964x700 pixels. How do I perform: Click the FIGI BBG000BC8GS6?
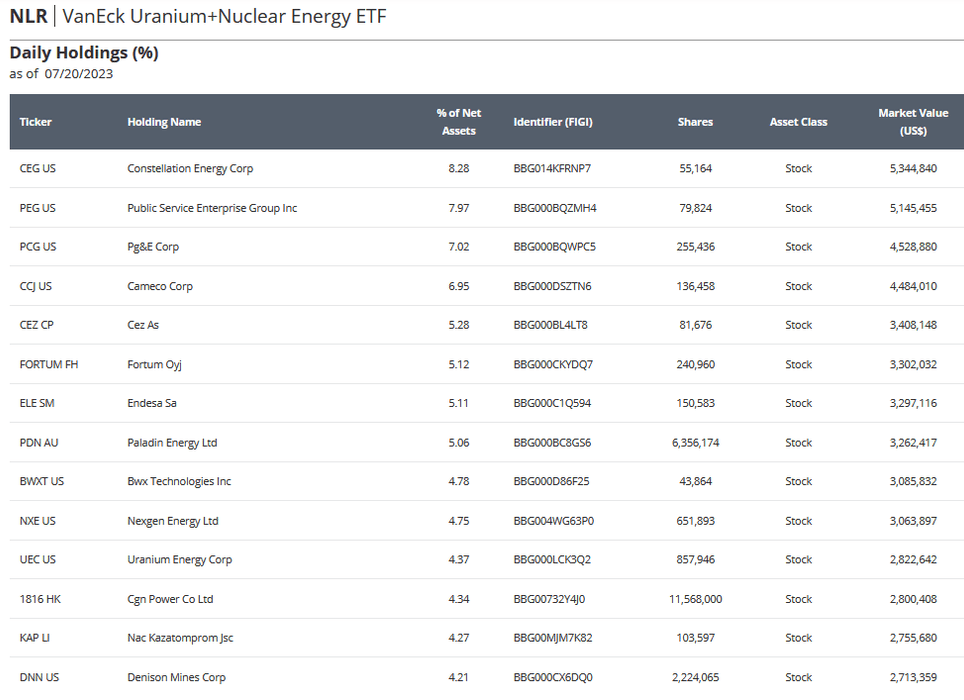[552, 442]
